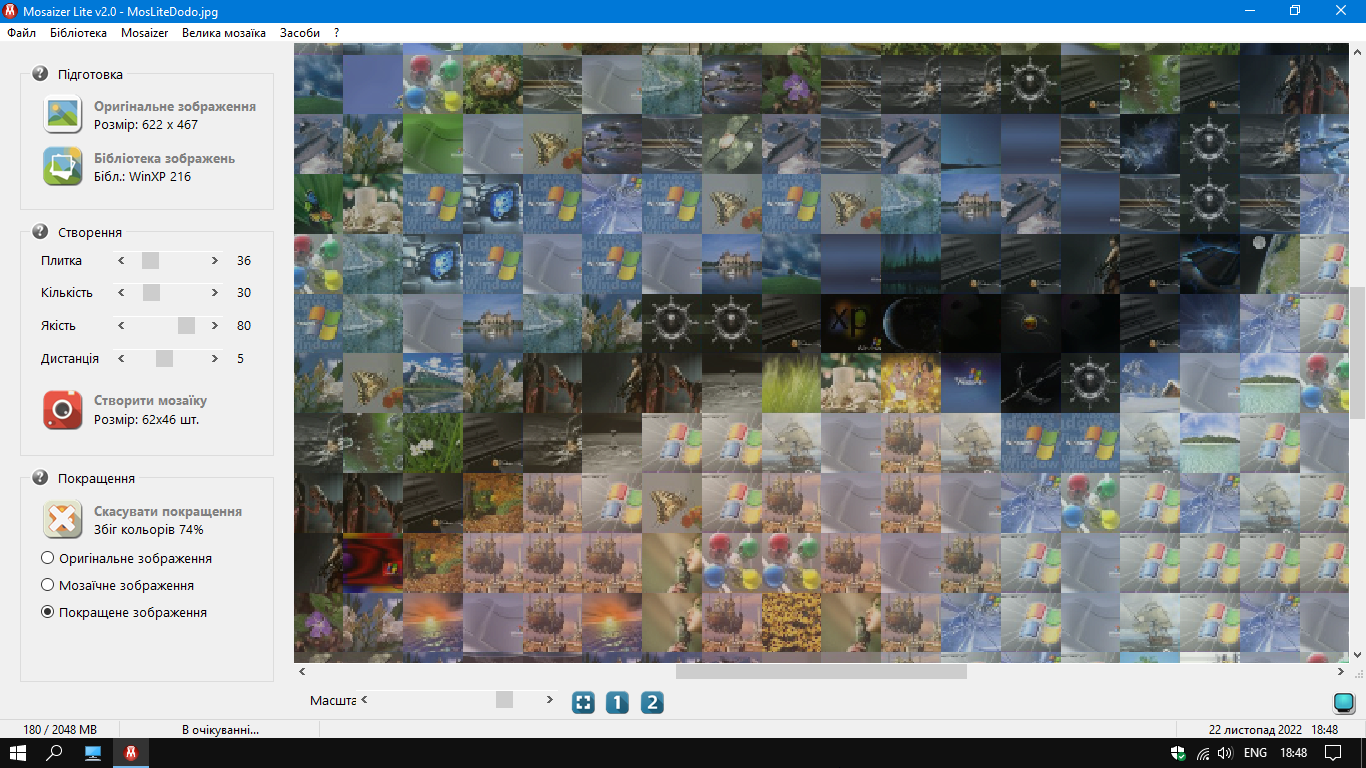The height and width of the screenshot is (768, 1366).
Task: Open the Бібліотека menu
Action: (x=78, y=33)
